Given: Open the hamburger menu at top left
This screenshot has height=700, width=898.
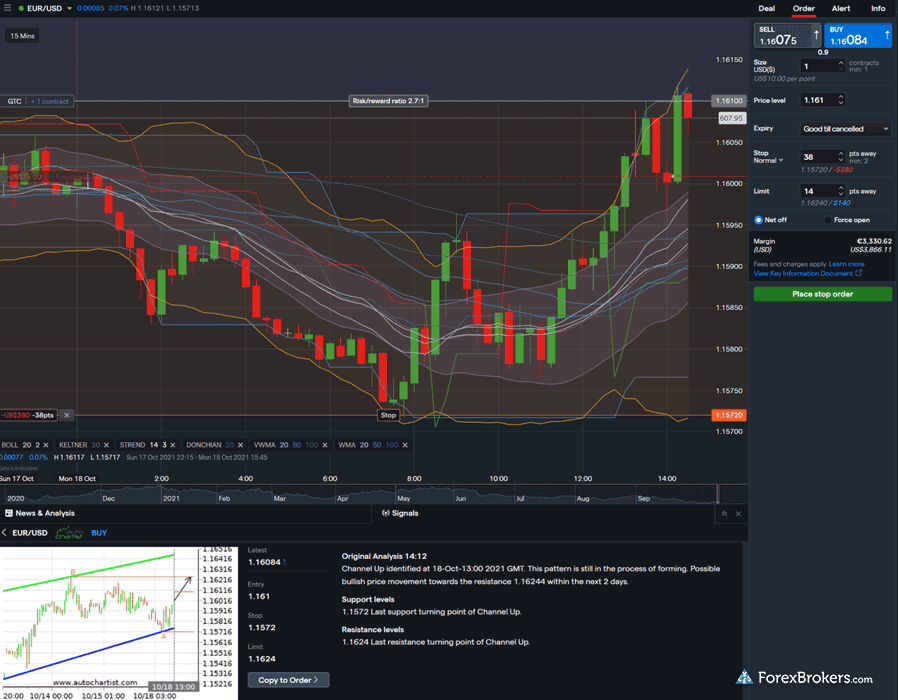Looking at the screenshot, I should click(x=8, y=8).
